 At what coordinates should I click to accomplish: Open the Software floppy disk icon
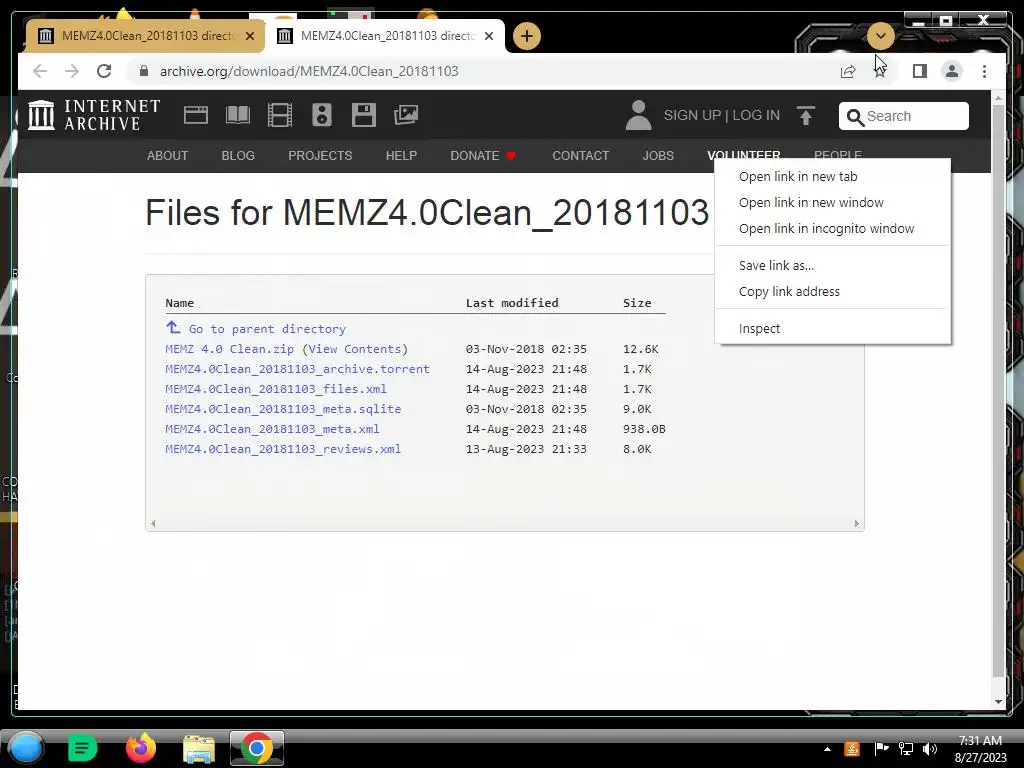click(363, 115)
